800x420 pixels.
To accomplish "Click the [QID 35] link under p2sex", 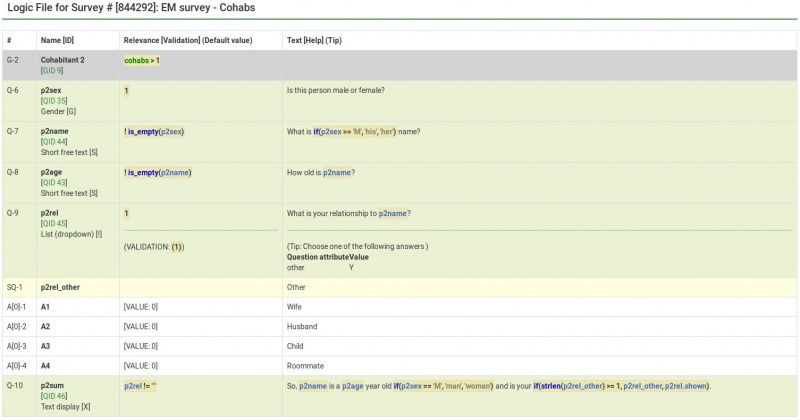I will (x=54, y=101).
